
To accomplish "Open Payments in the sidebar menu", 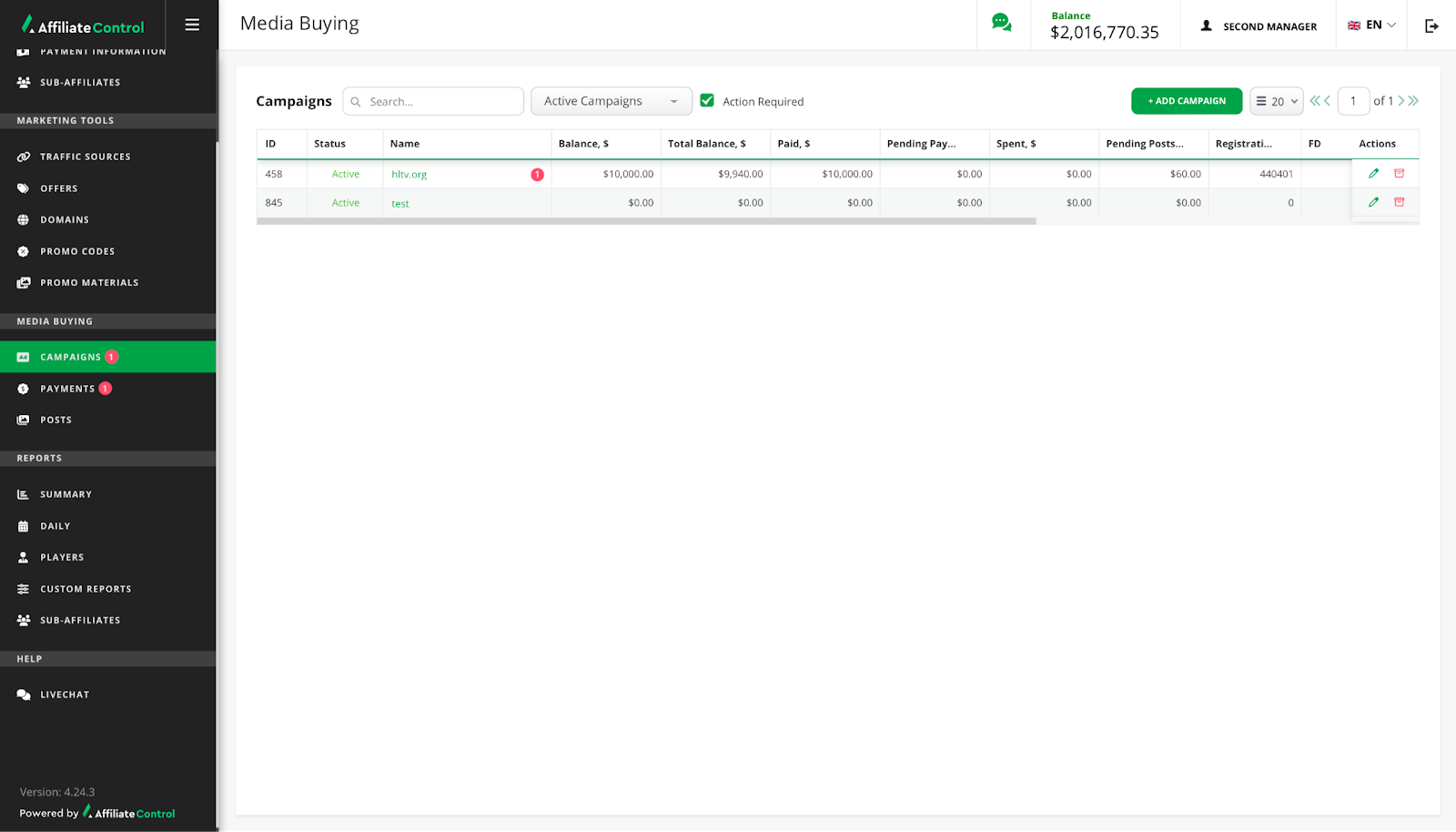I will (x=67, y=389).
